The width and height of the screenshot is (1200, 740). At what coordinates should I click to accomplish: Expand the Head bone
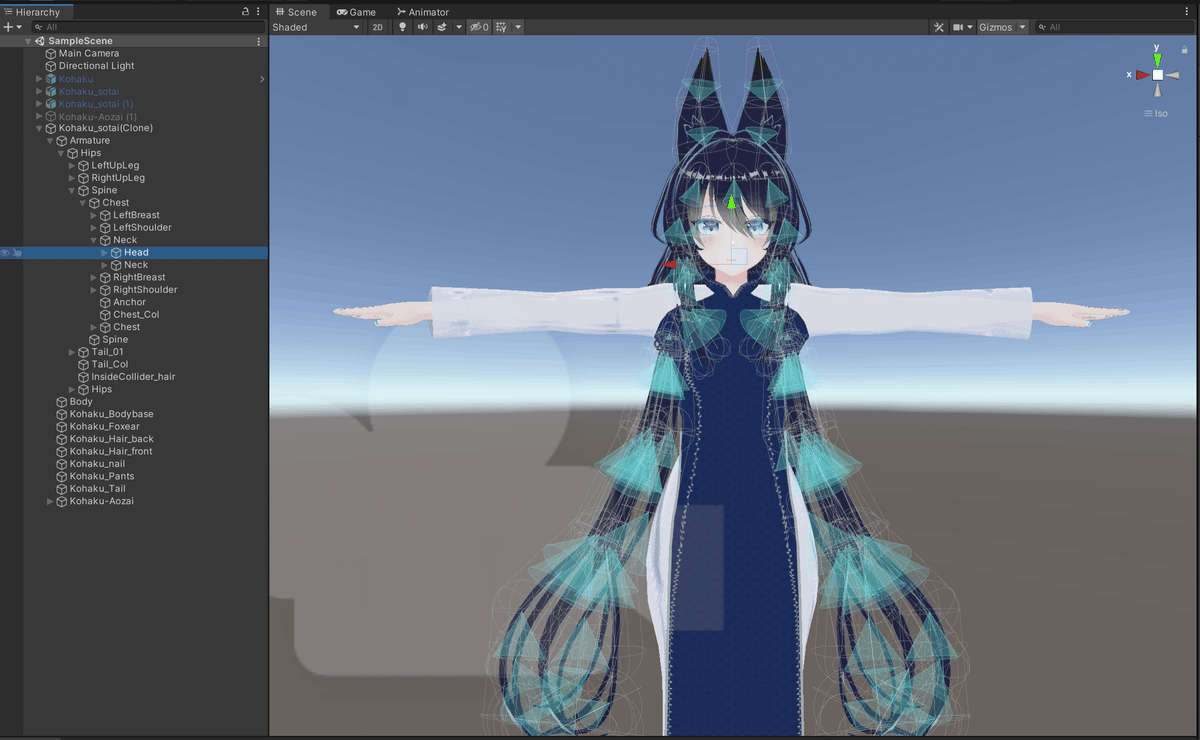tap(105, 253)
